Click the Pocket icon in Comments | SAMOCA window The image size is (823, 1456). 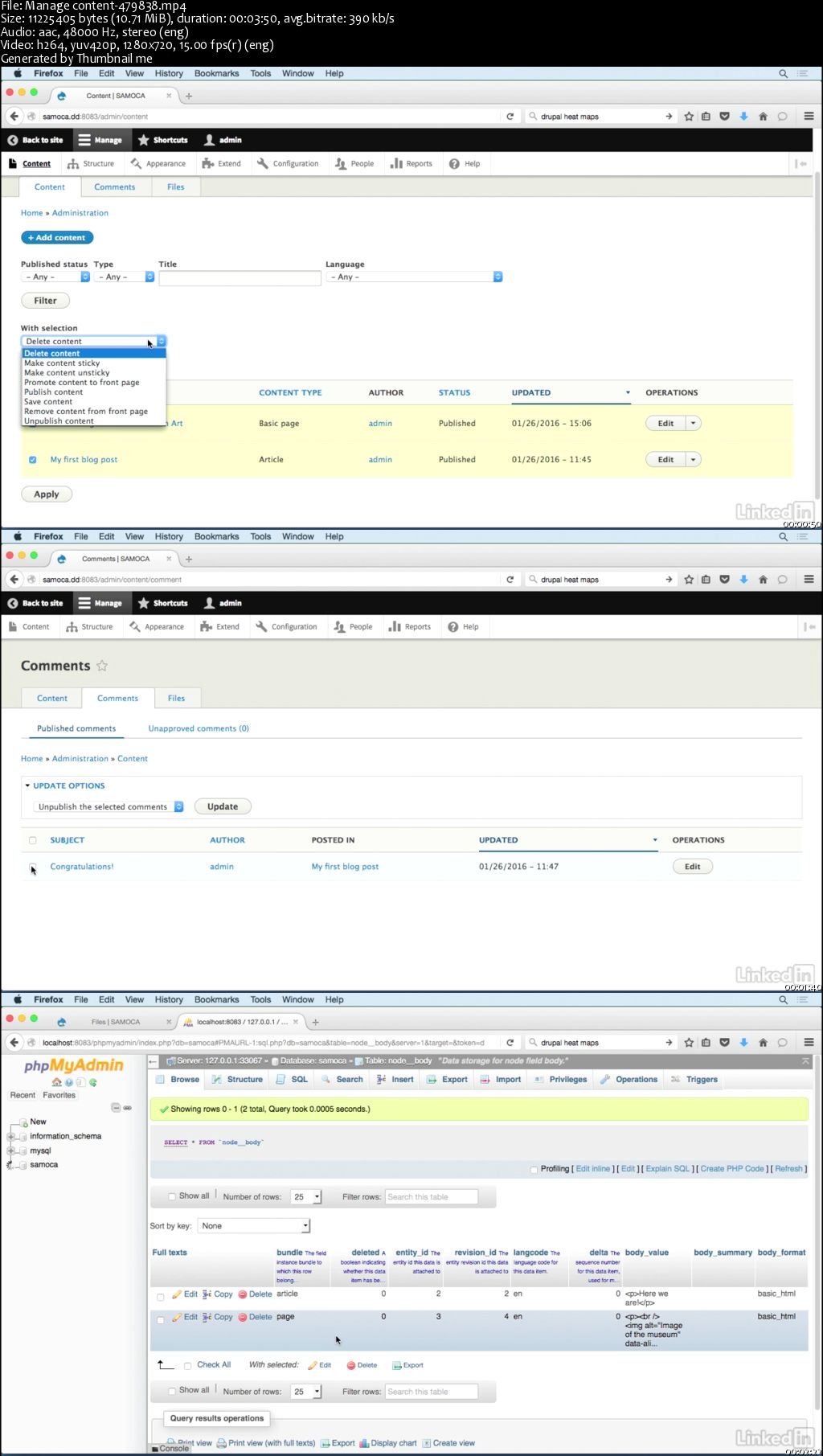(724, 580)
